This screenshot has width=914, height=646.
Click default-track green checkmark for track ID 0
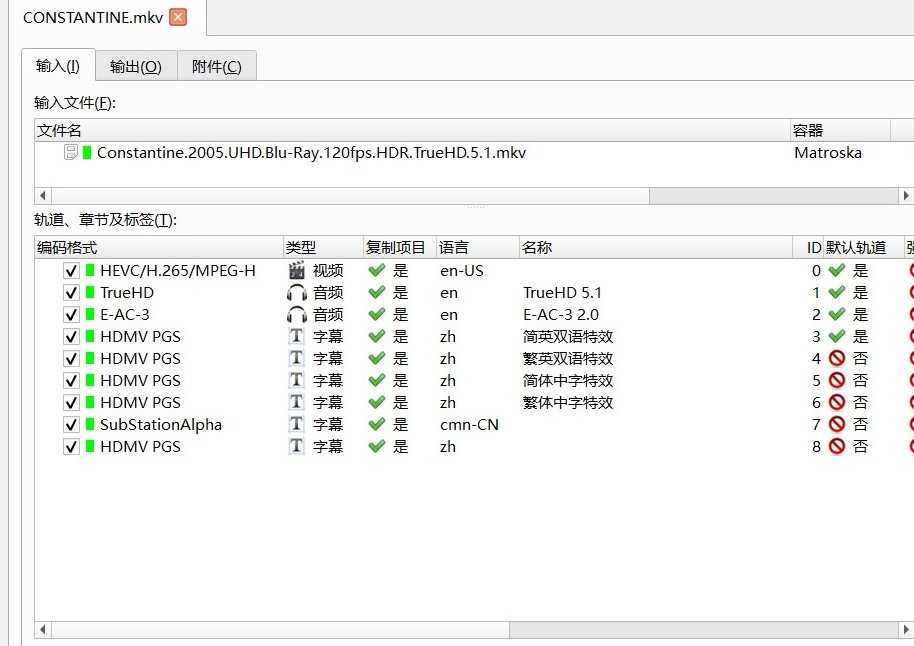pos(836,270)
